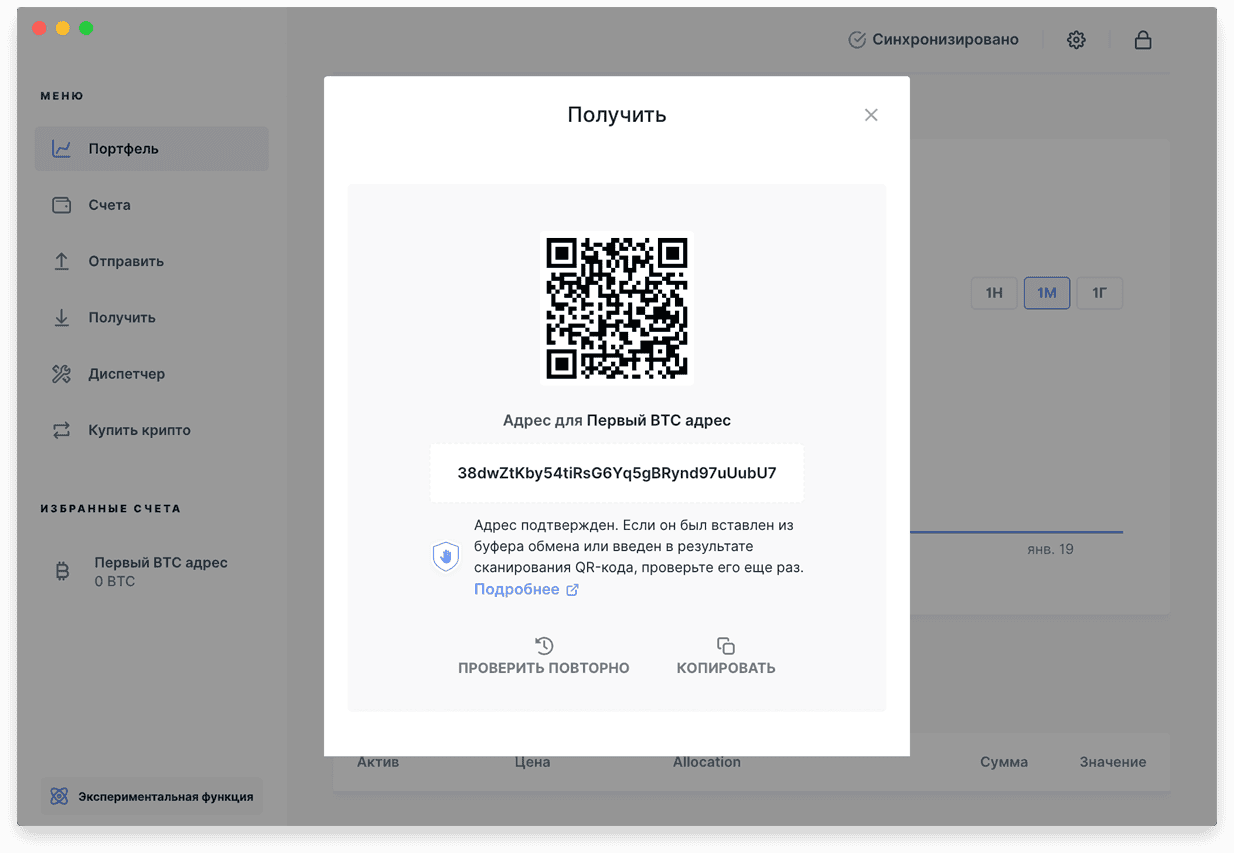Click the synchronized checkmark status icon

pos(857,40)
